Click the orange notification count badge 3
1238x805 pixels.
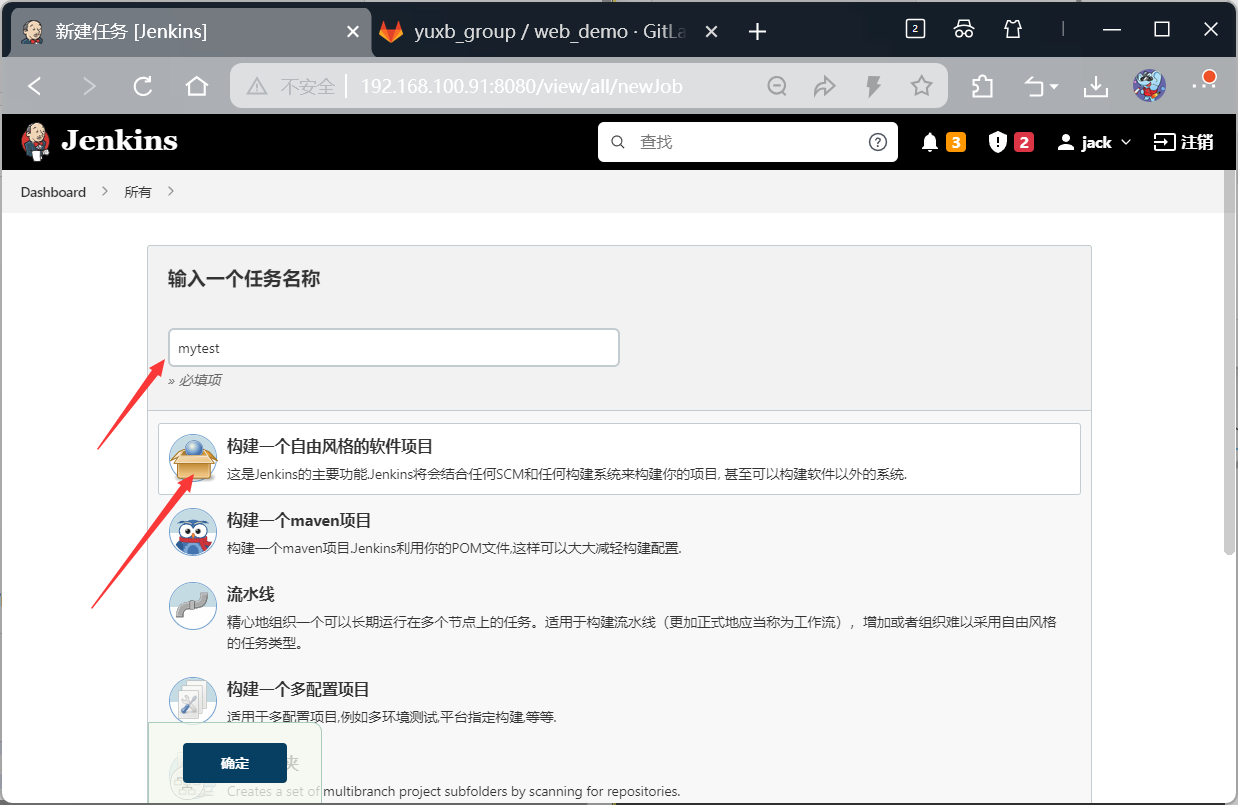[x=955, y=142]
